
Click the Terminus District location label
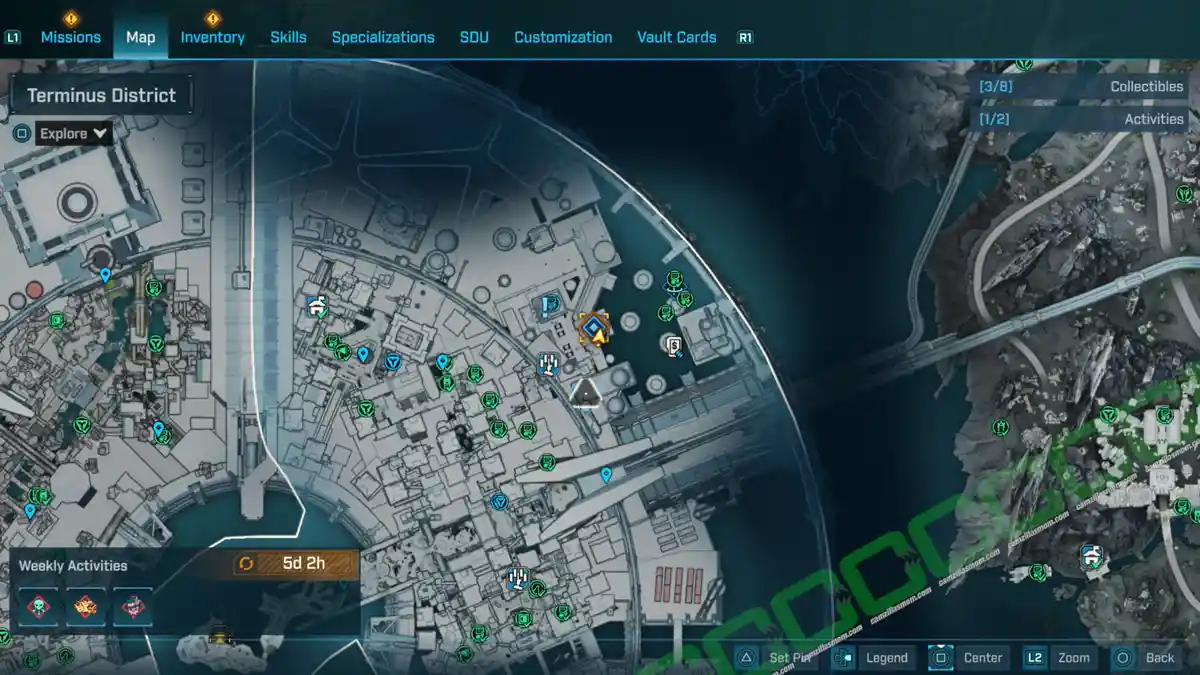point(101,96)
